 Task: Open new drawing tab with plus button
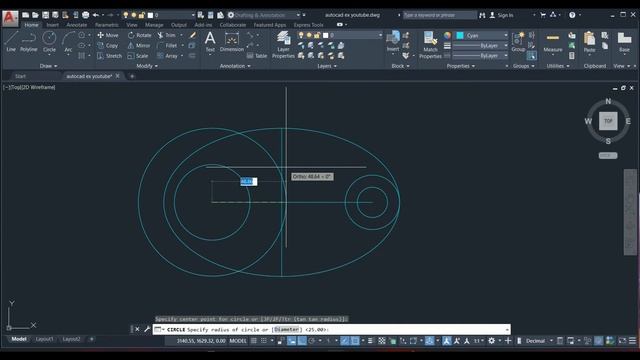[132, 76]
